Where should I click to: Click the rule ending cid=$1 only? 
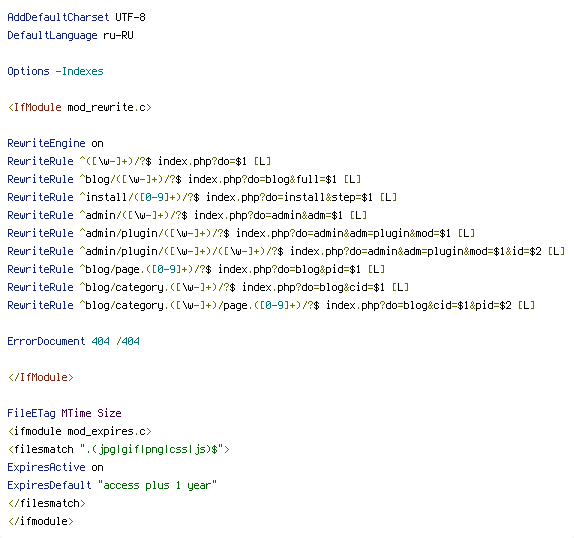point(208,287)
